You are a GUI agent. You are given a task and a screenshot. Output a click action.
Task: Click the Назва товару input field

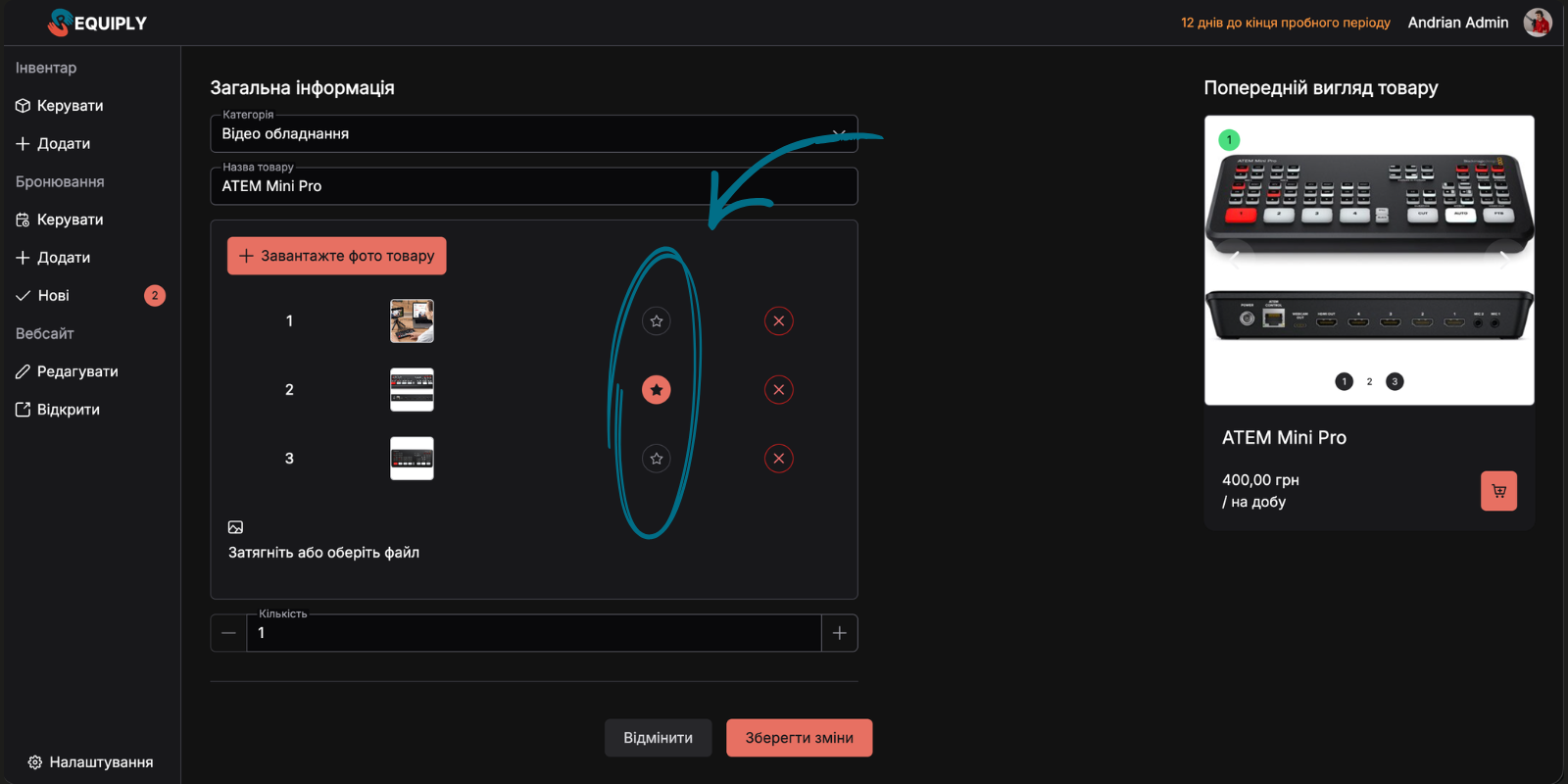pyautogui.click(x=533, y=186)
